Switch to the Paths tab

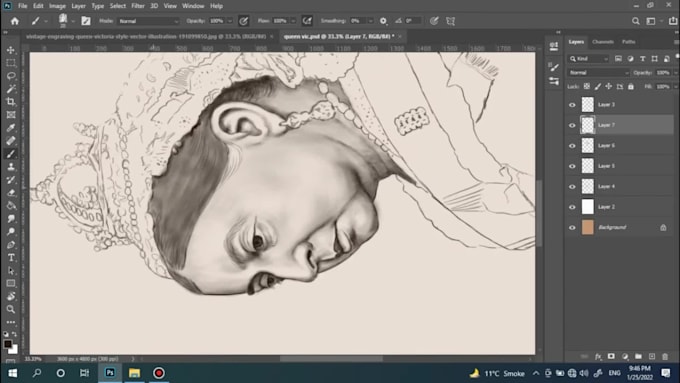(x=628, y=42)
